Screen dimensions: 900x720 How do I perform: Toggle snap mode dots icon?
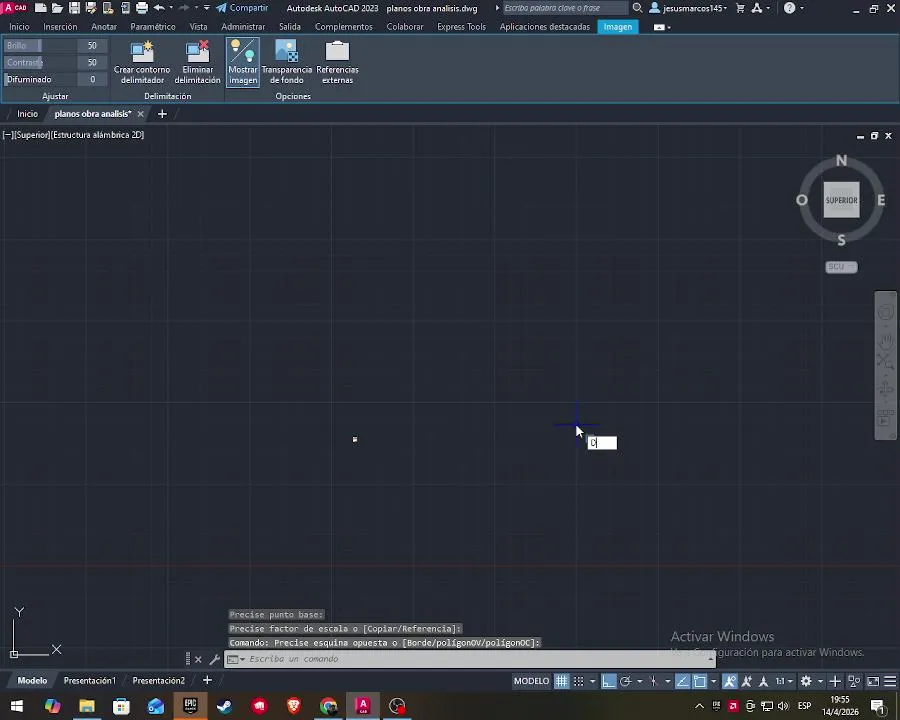pos(579,681)
